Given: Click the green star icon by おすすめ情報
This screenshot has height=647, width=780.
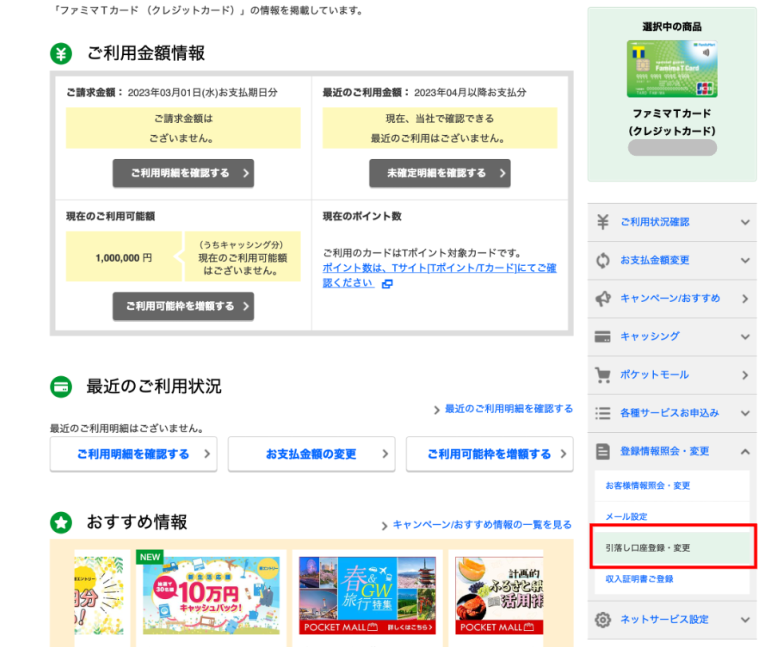Looking at the screenshot, I should tap(61, 523).
